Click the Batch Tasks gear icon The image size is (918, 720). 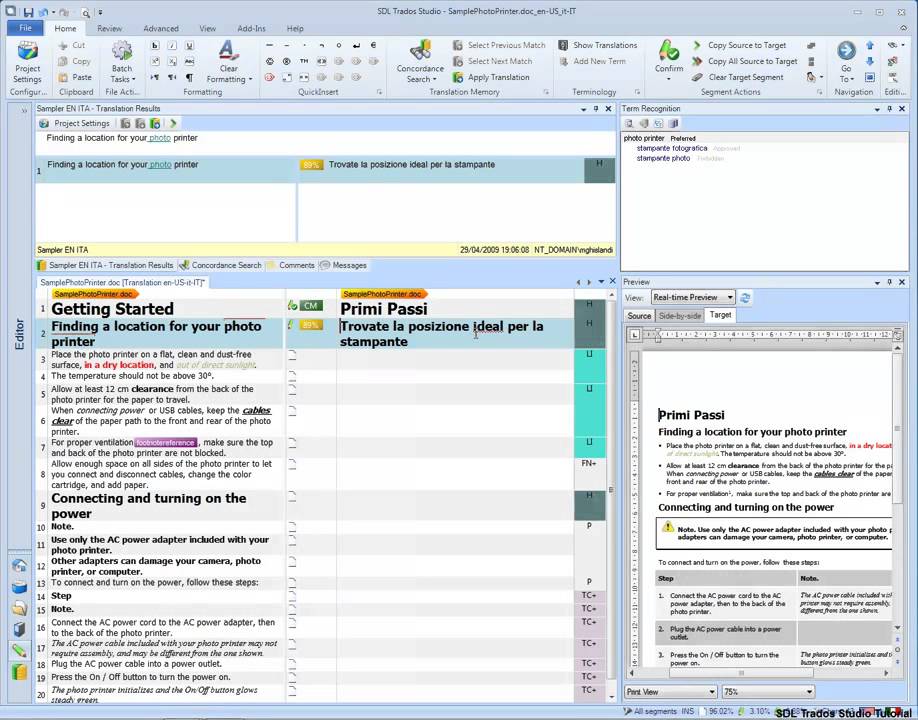pyautogui.click(x=122, y=51)
